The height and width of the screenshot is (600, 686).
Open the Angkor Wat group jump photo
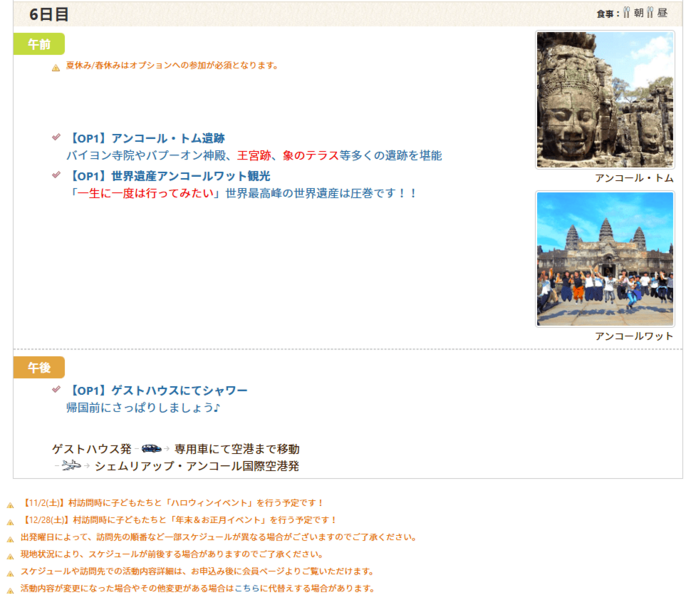point(604,258)
